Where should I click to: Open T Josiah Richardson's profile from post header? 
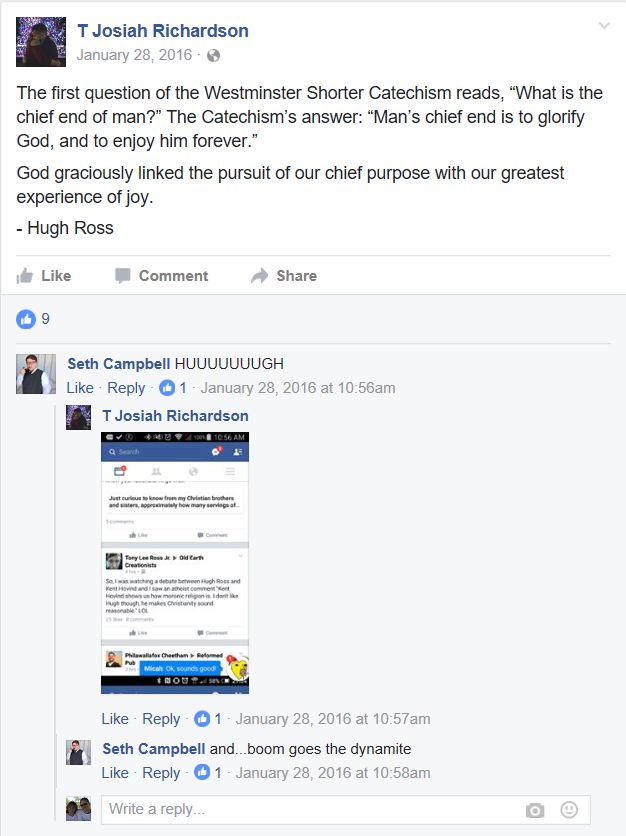(x=163, y=31)
